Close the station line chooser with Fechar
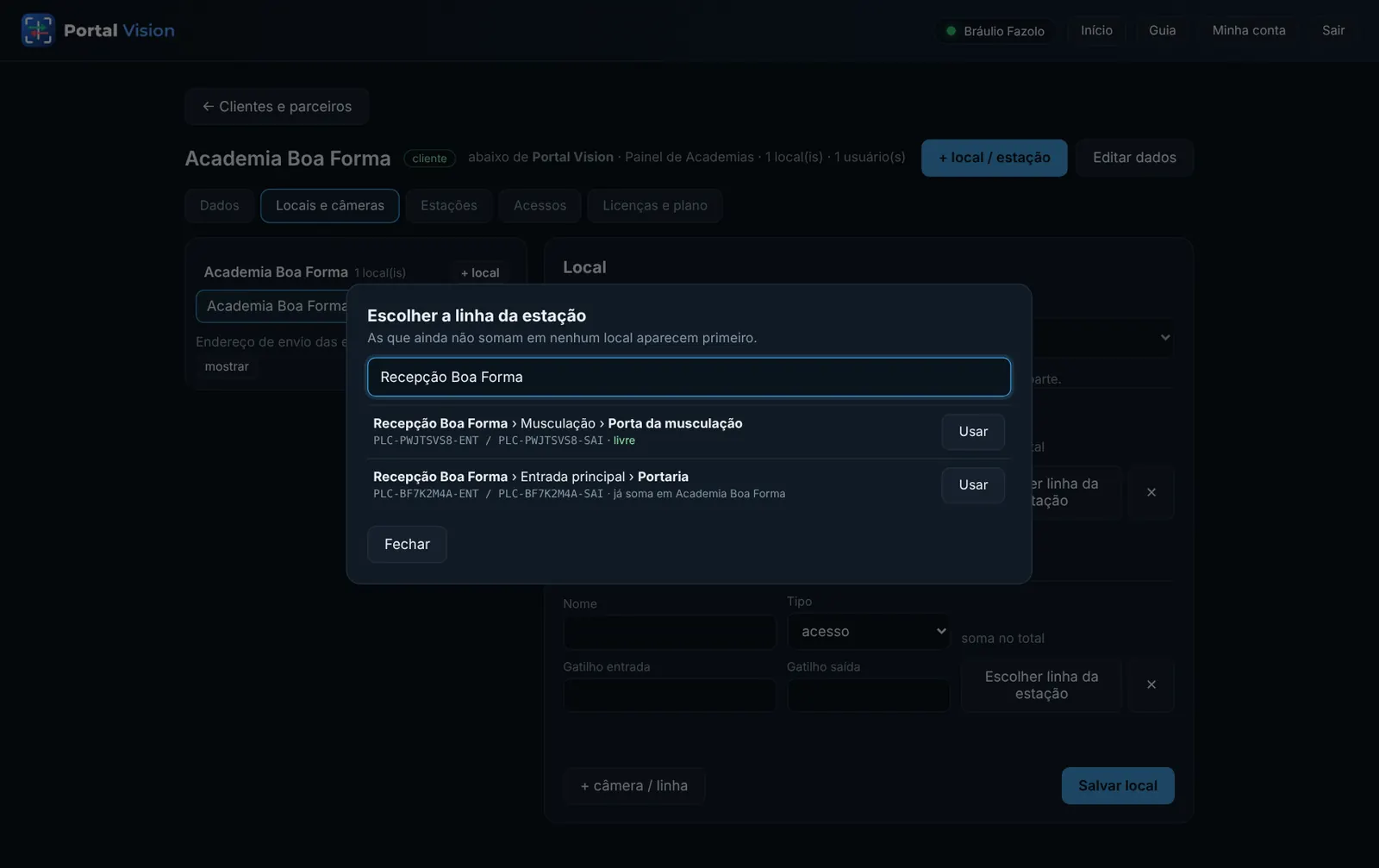This screenshot has height=868, width=1379. point(407,545)
